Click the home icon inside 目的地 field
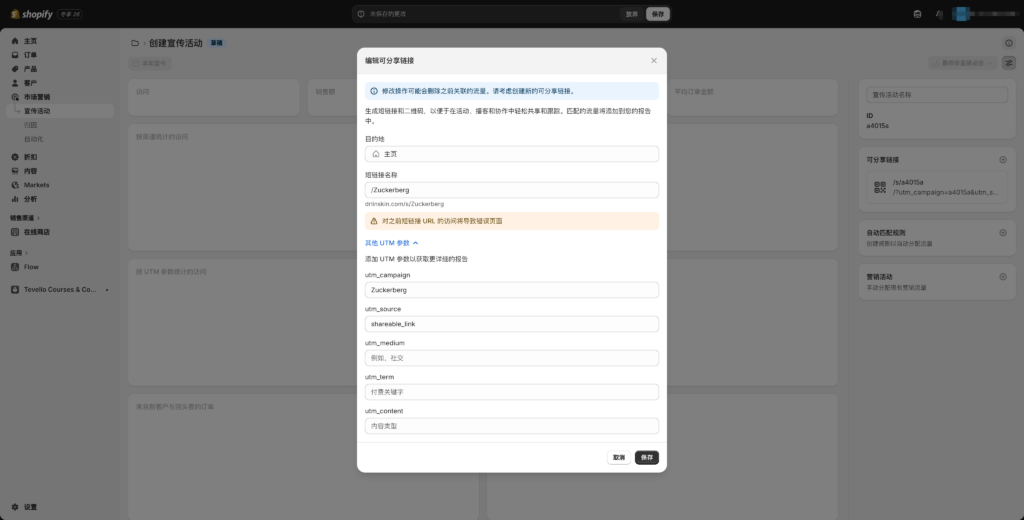The image size is (1024, 520). (x=376, y=154)
